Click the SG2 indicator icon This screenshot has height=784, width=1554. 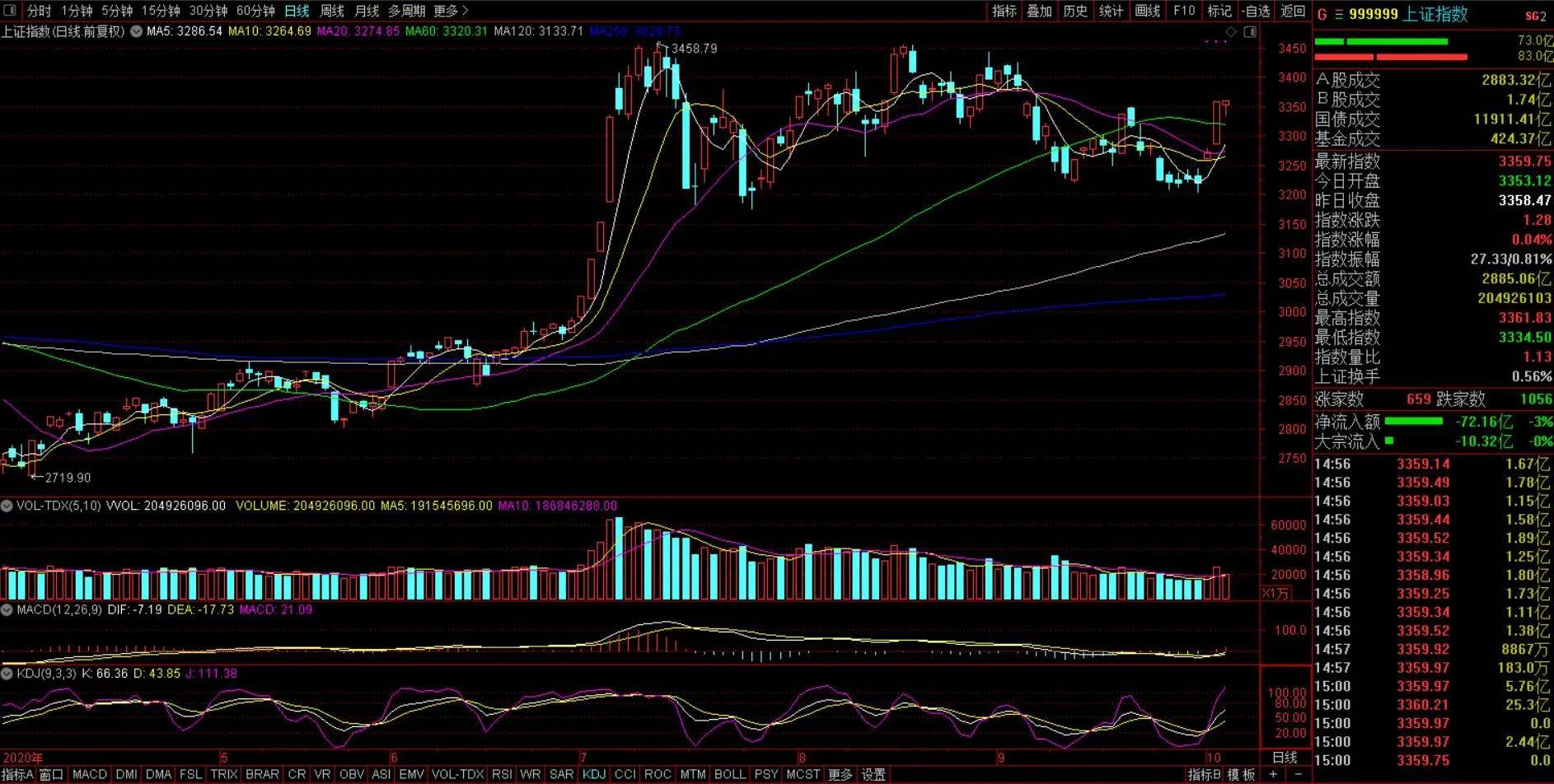(1536, 16)
